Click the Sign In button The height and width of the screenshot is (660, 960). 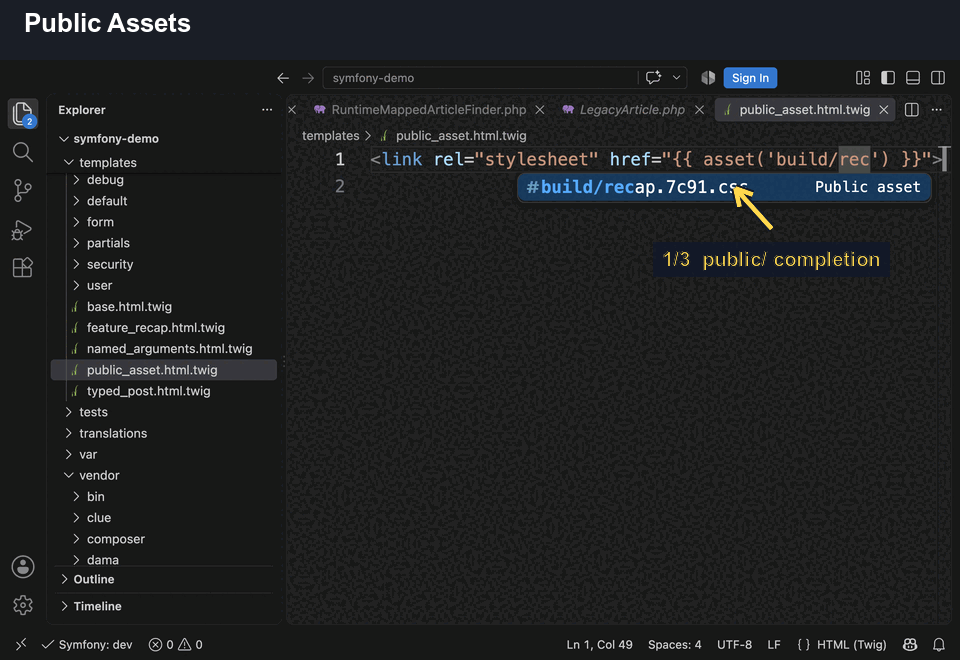[x=750, y=78]
